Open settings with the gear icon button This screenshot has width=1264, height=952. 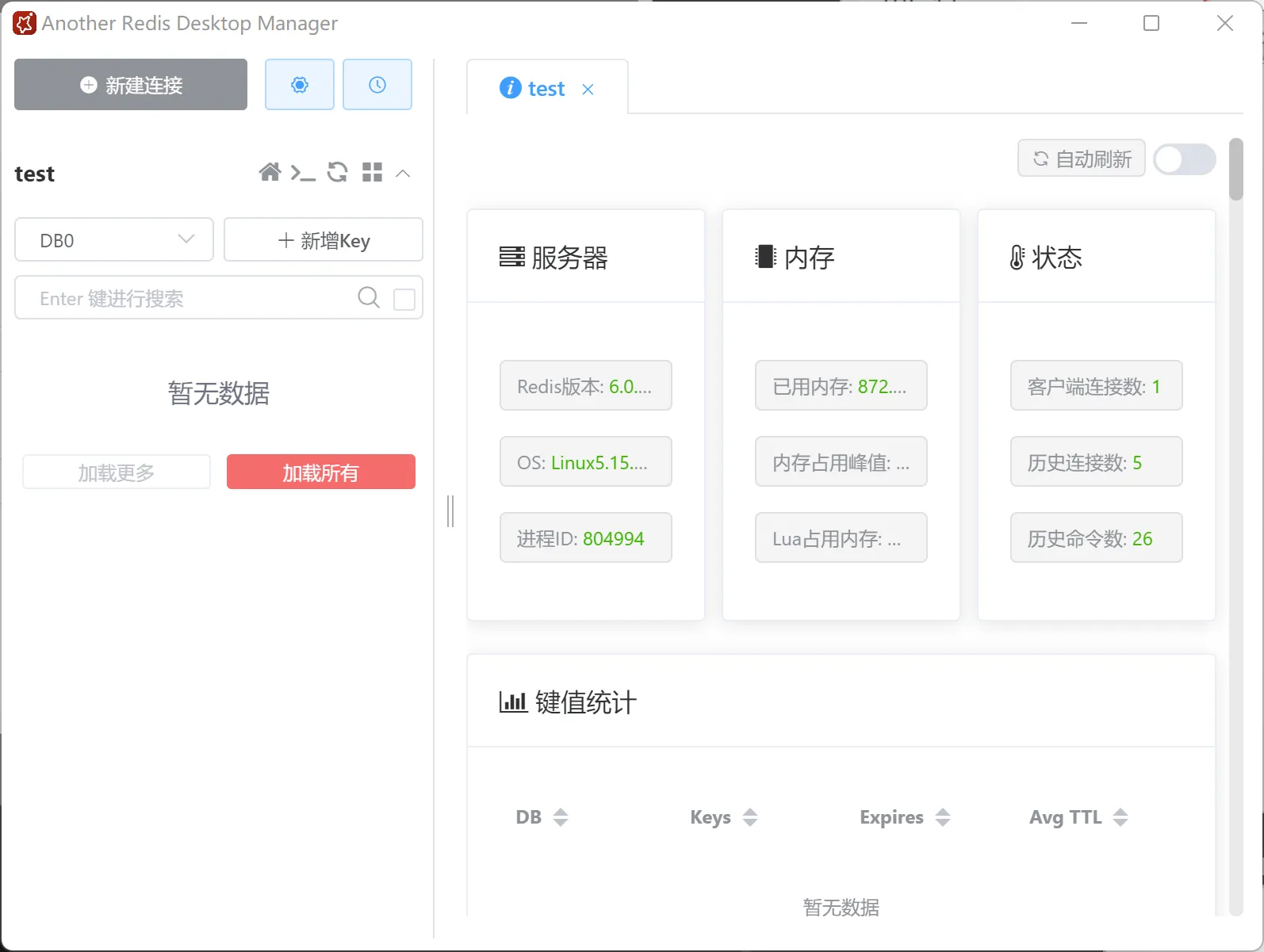pos(299,85)
